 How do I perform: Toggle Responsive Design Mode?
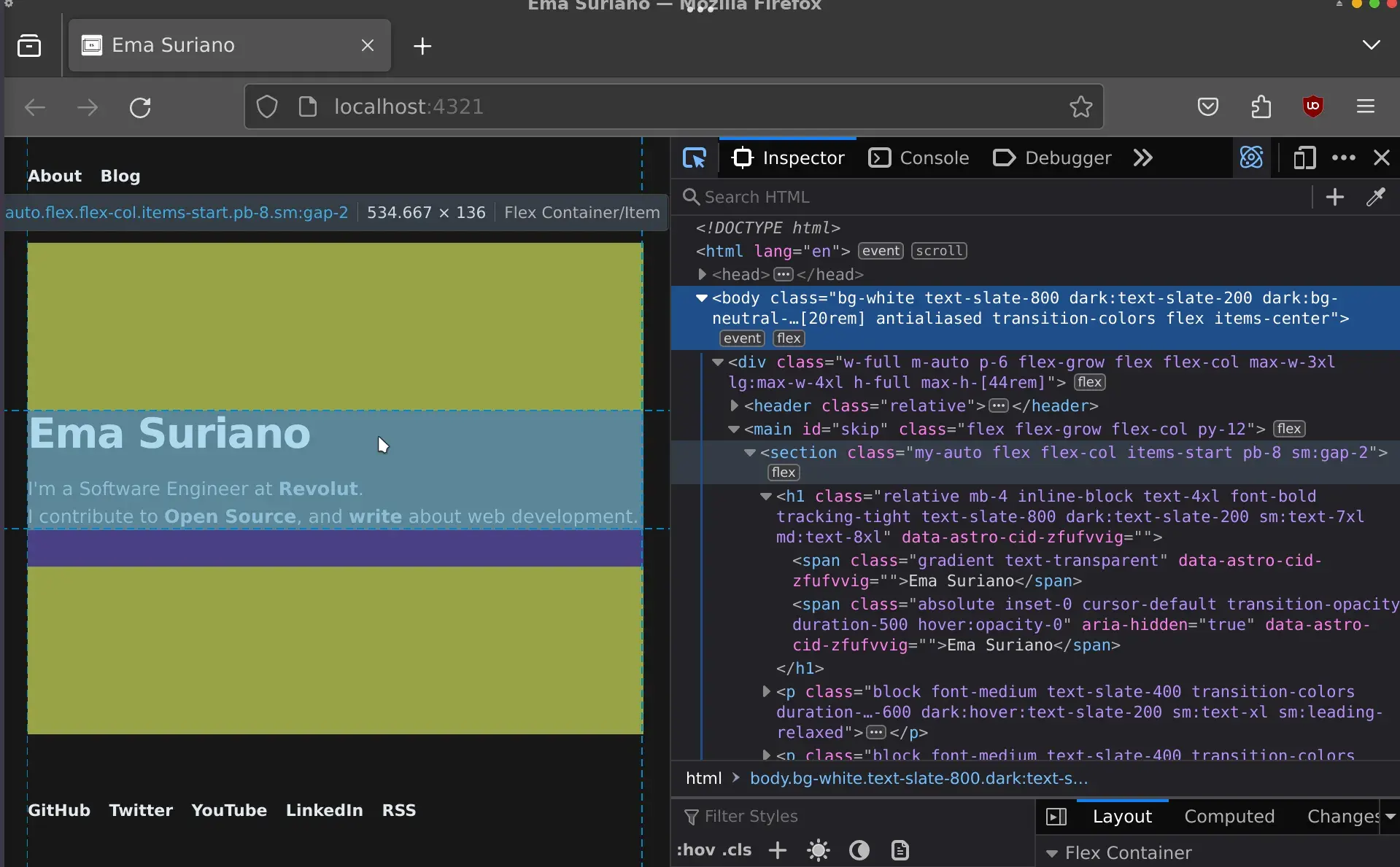[x=1304, y=158]
